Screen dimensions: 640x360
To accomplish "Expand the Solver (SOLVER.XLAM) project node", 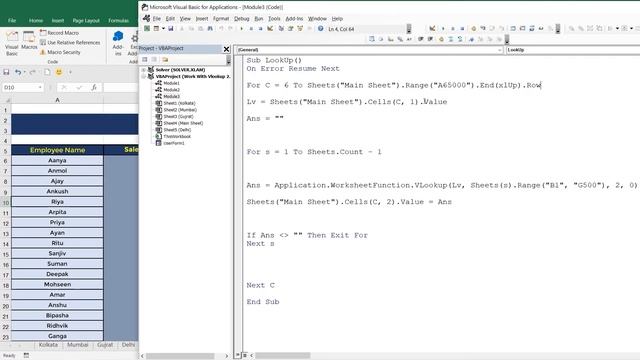I will [x=144, y=70].
